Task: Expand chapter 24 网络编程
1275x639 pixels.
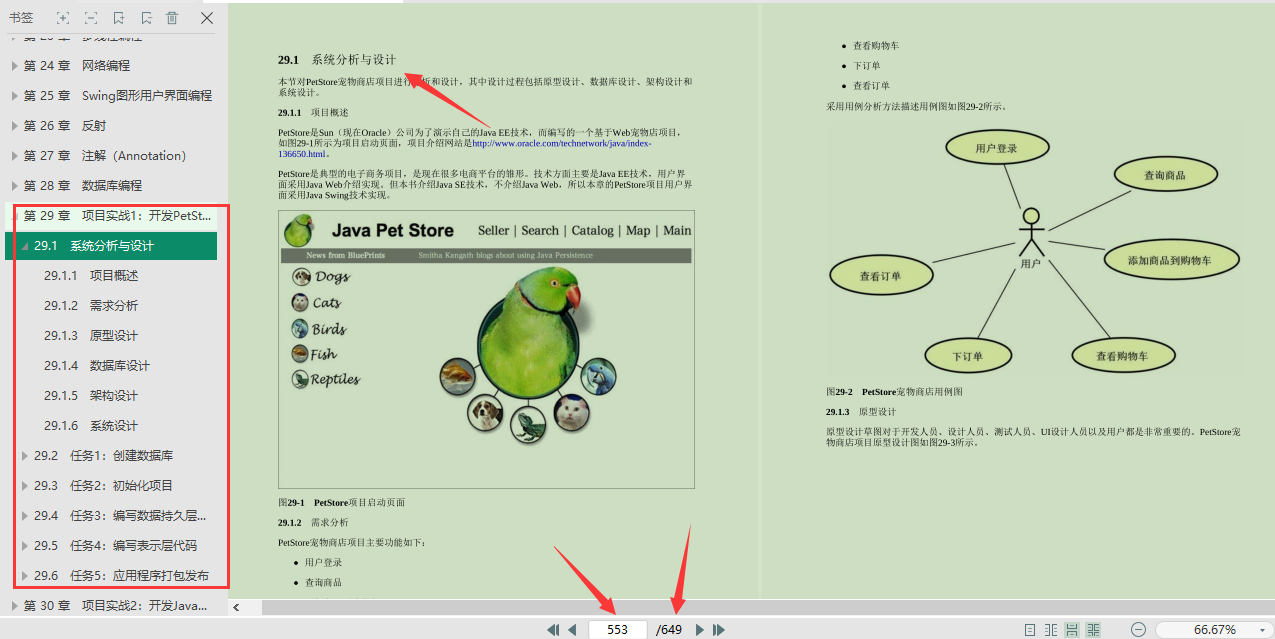Action: click(x=14, y=66)
